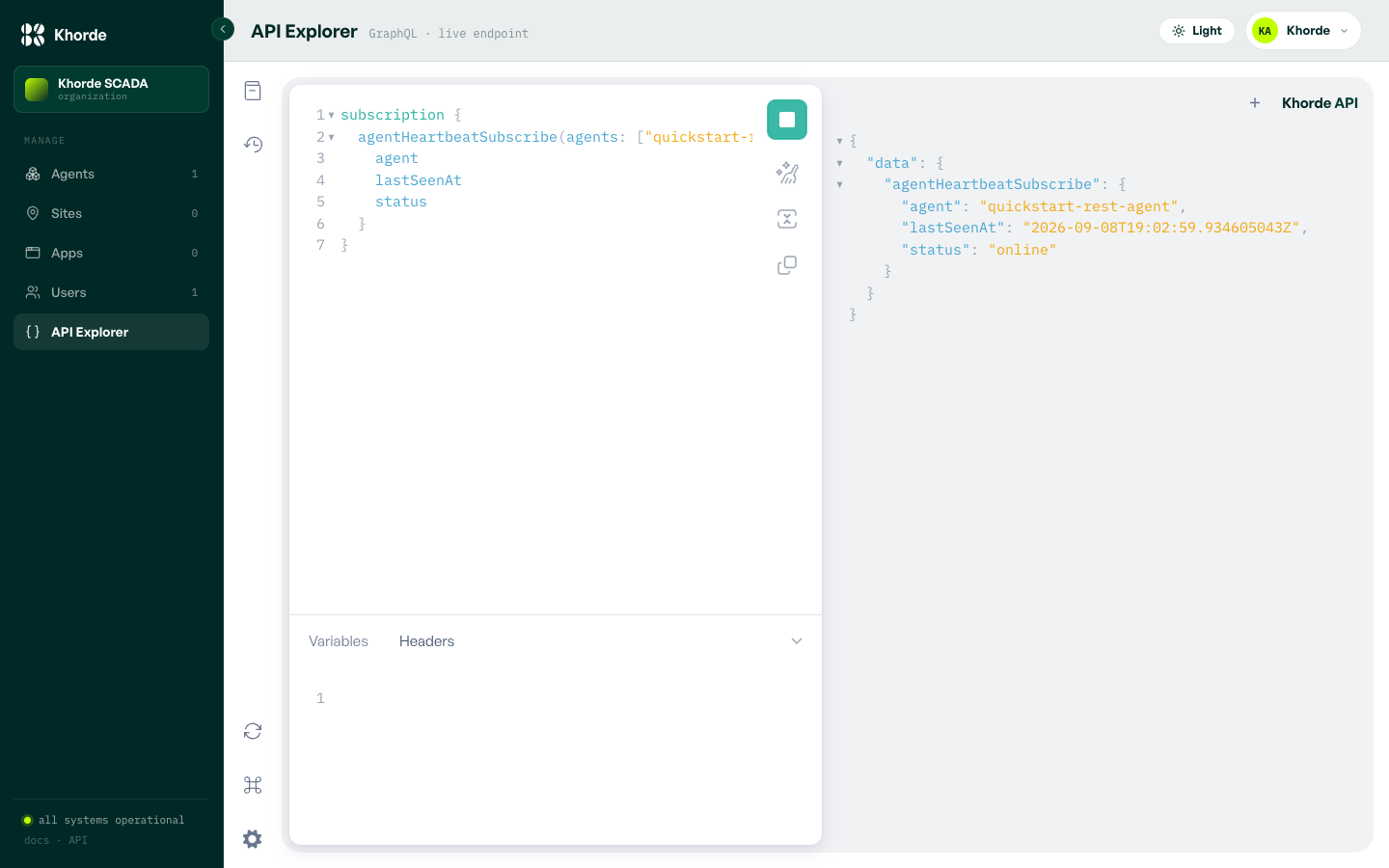Click the lastSeenAt timestamp value in response
The image size is (1389, 868).
[1161, 228]
